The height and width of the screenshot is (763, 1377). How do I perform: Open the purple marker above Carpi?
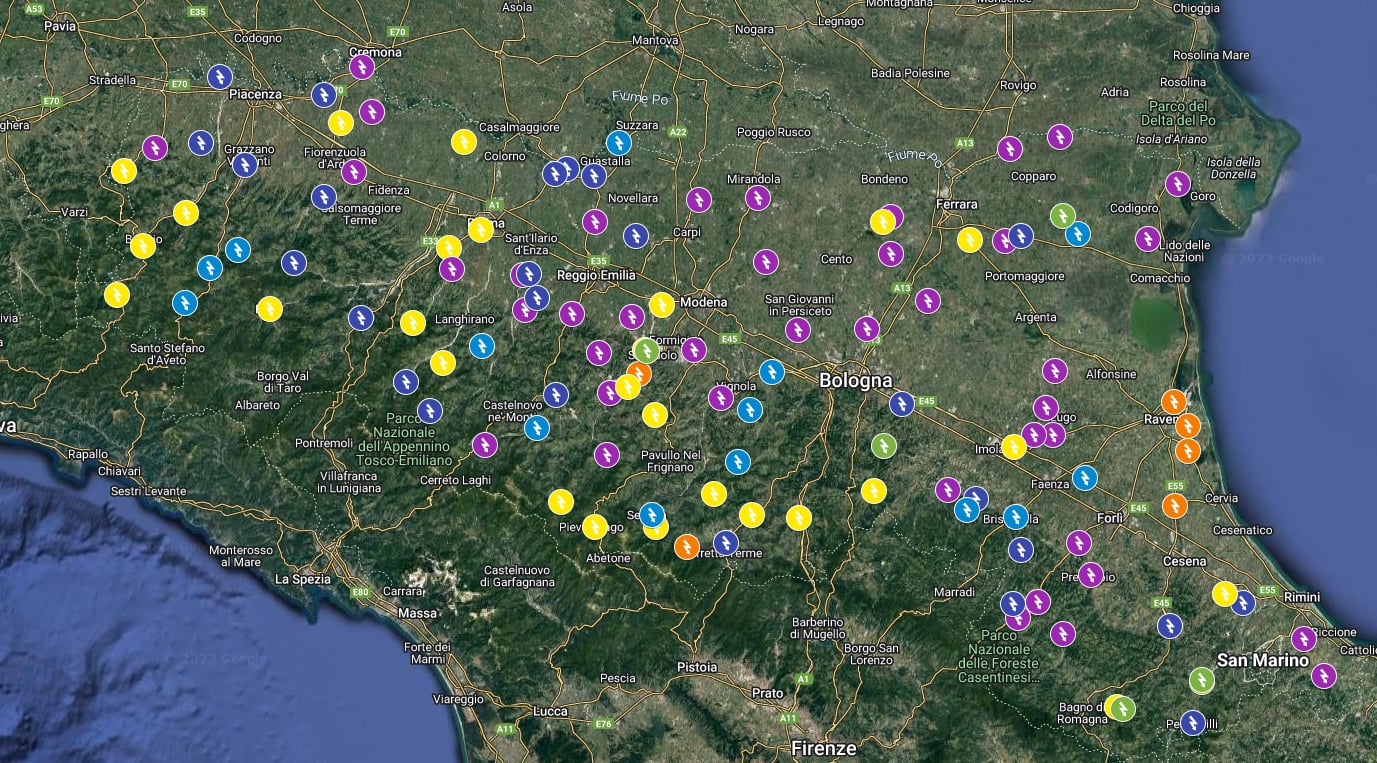(699, 200)
